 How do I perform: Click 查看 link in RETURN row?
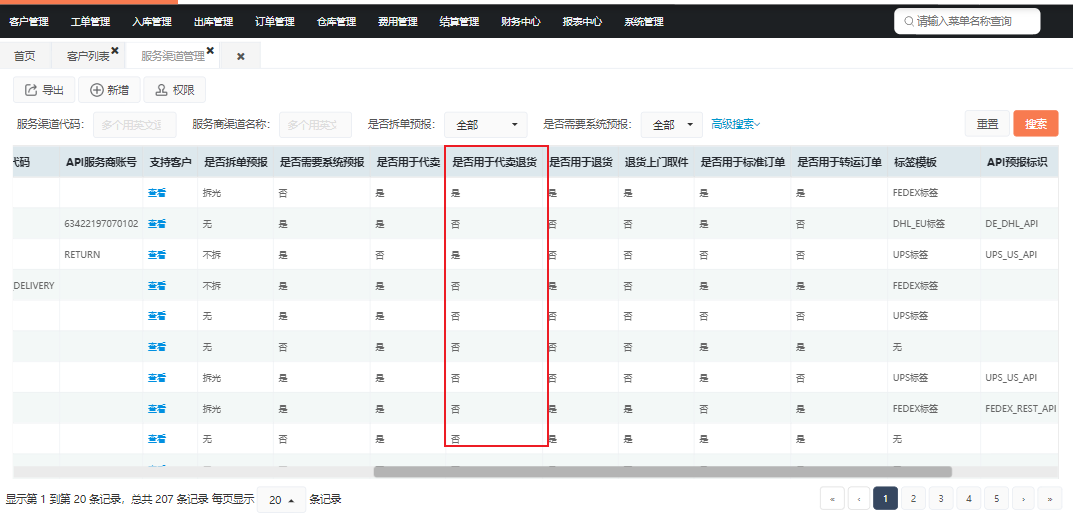click(x=157, y=254)
